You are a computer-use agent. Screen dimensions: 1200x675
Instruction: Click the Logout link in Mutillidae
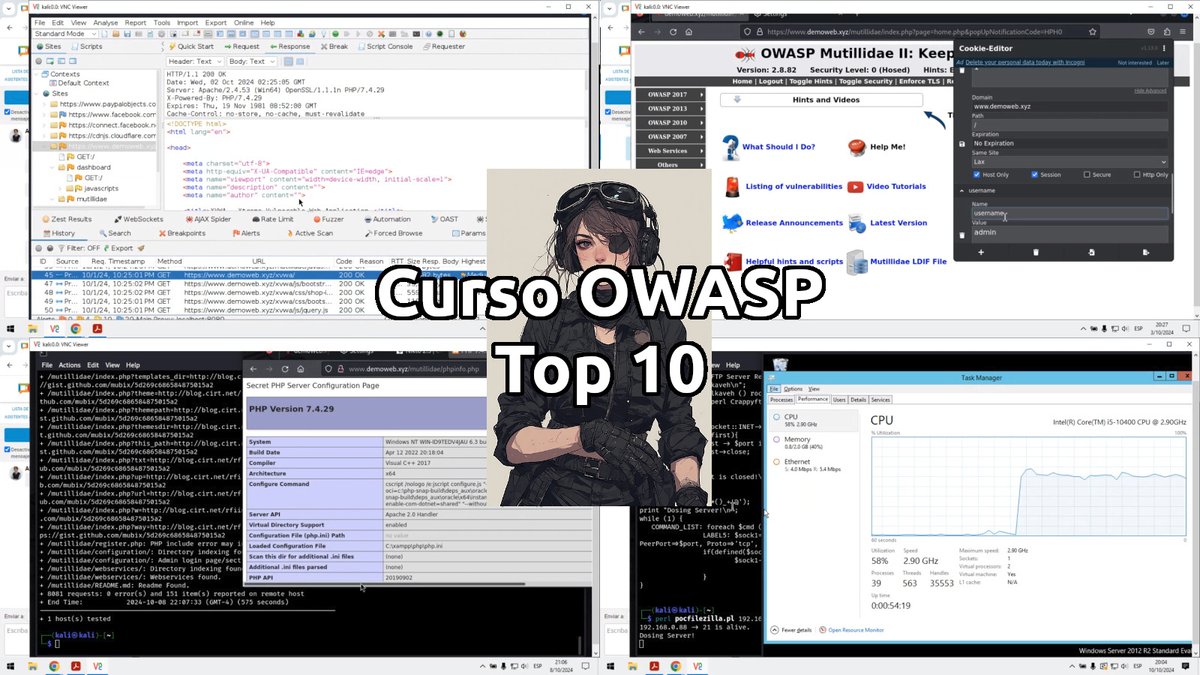[769, 81]
